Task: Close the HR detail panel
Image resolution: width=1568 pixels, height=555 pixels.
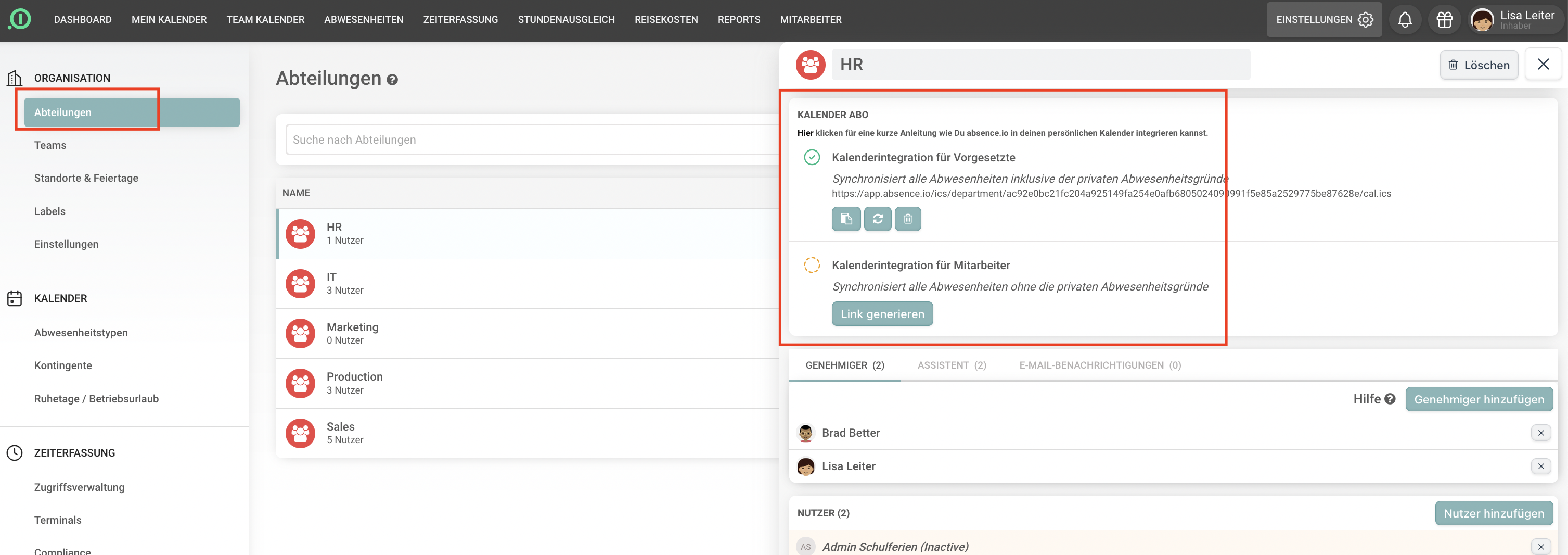Action: tap(1544, 65)
